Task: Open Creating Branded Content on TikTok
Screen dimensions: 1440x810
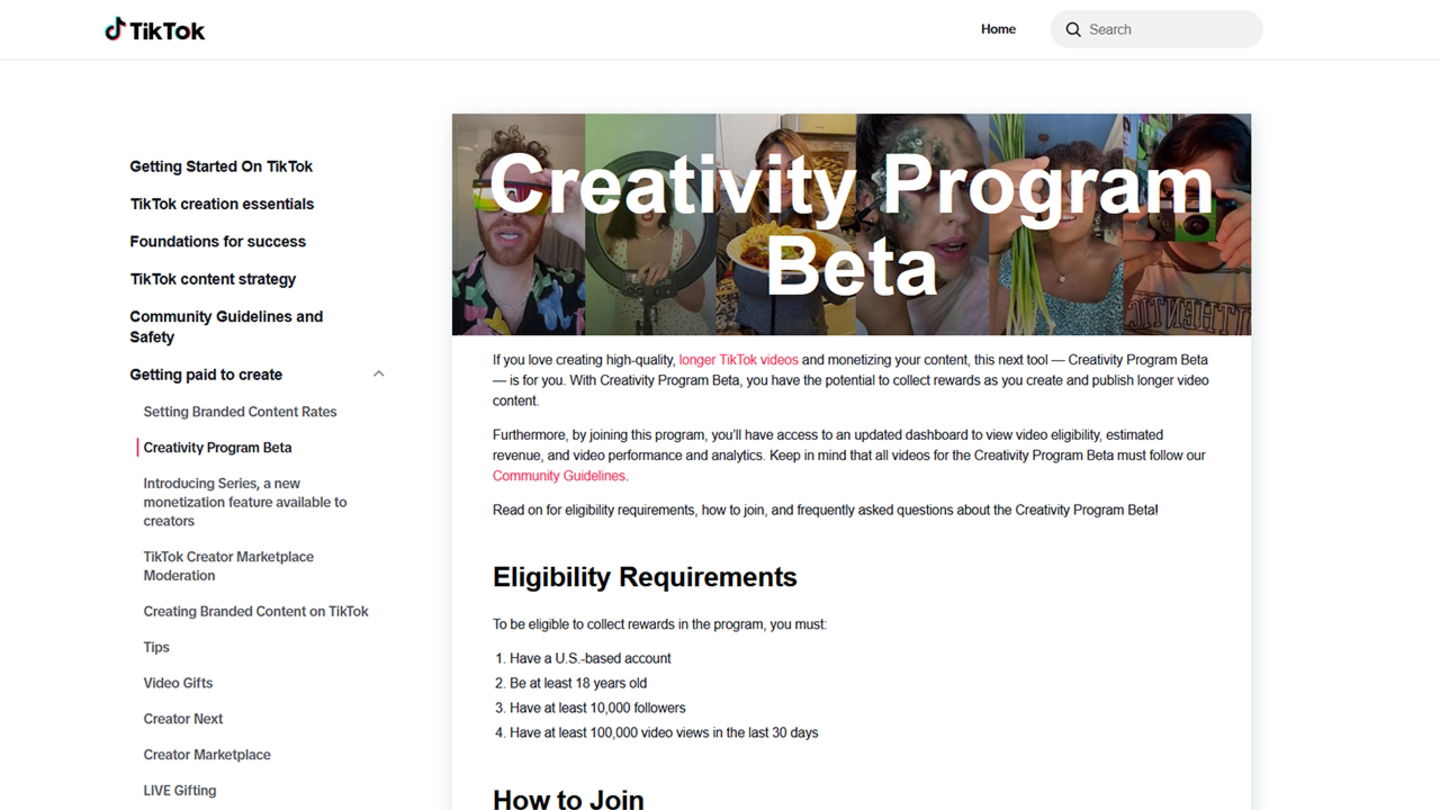Action: pos(256,611)
